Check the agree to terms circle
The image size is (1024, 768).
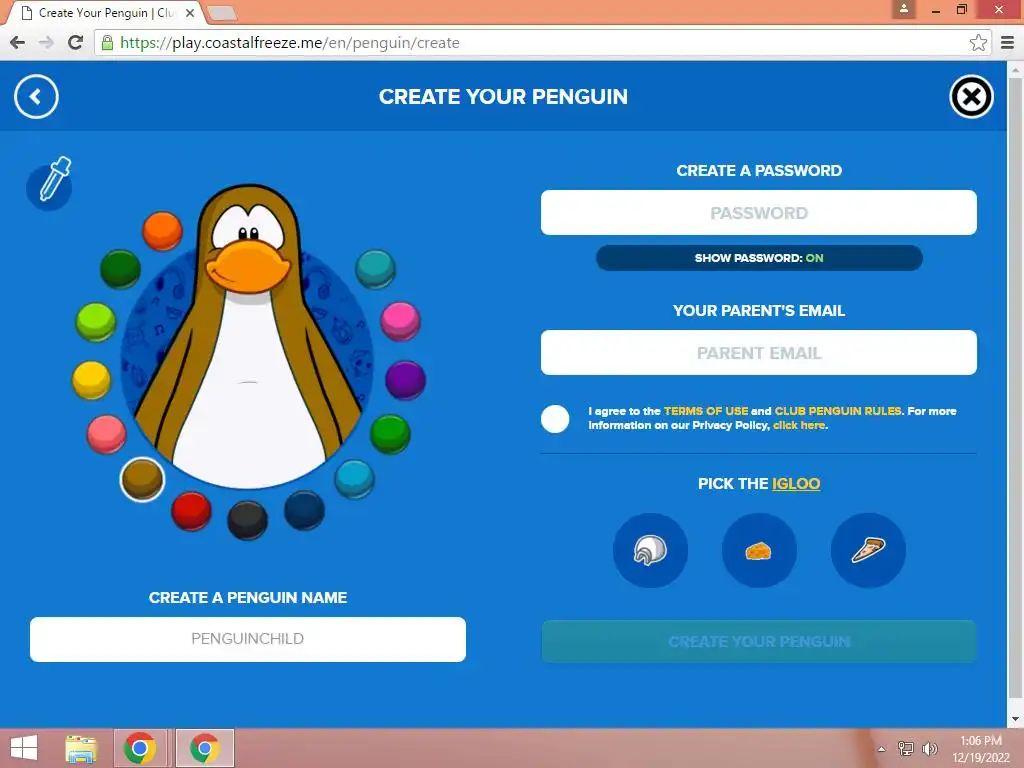click(x=555, y=419)
